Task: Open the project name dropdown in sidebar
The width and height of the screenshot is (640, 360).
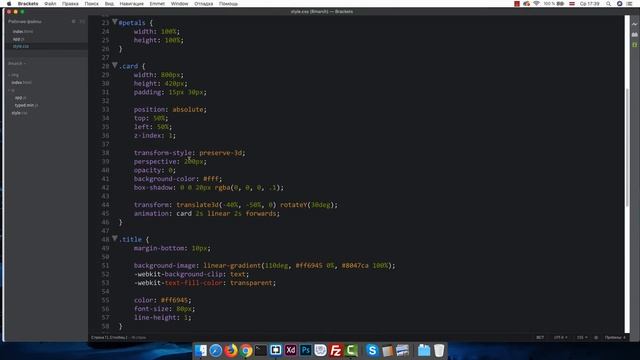Action: [17, 63]
